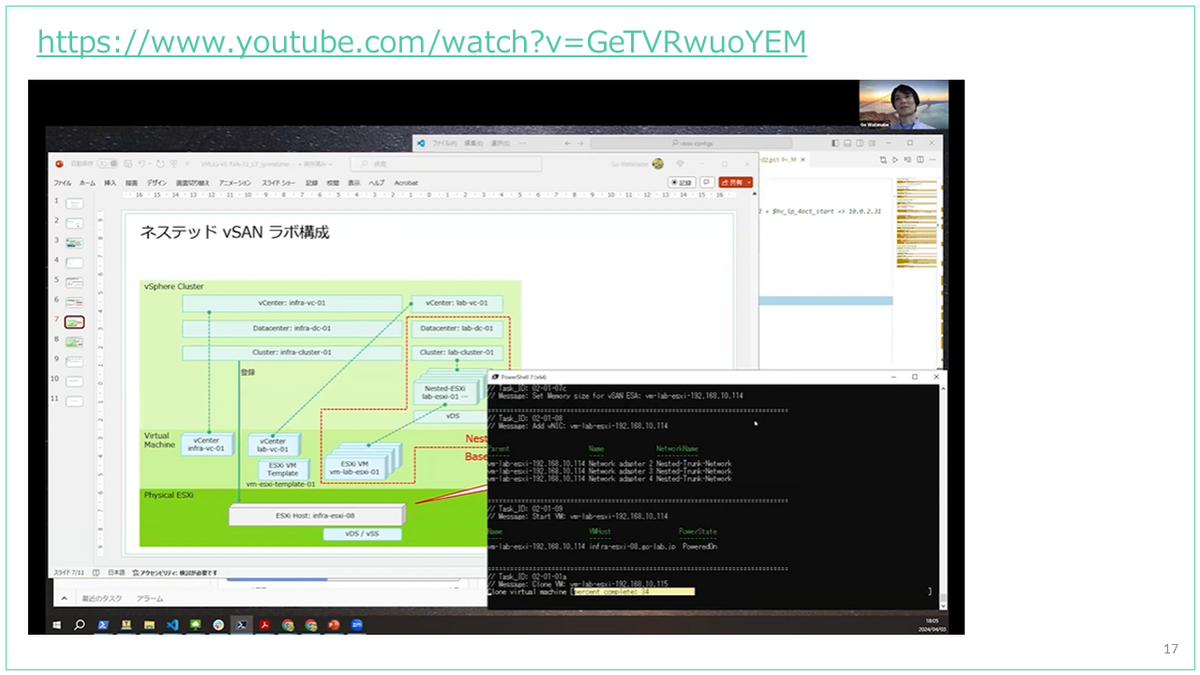Open the Windows Start button
This screenshot has height=675, width=1200.
pos(56,625)
